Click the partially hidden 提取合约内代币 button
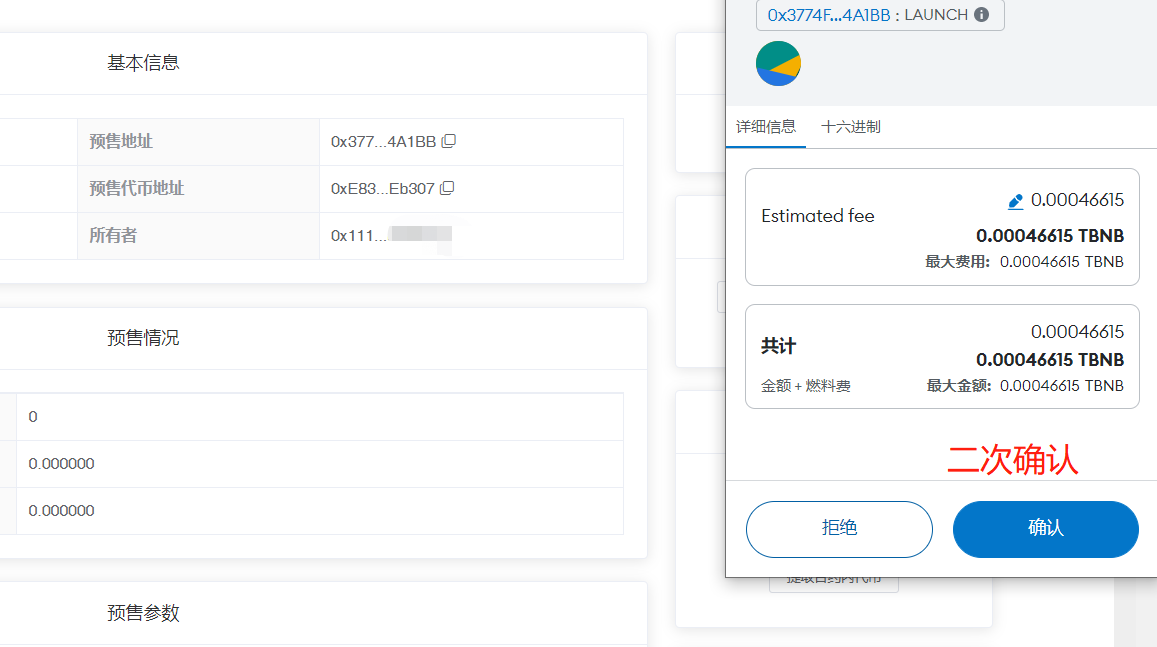 [x=833, y=582]
